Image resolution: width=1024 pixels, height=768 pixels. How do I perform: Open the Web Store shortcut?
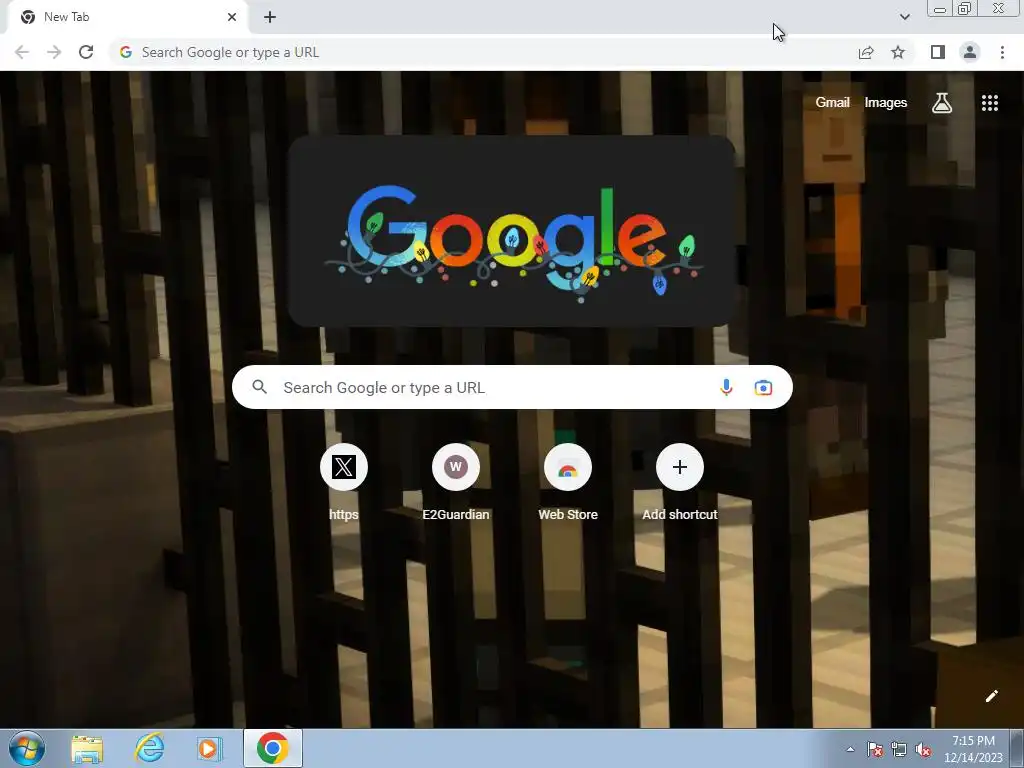[568, 483]
